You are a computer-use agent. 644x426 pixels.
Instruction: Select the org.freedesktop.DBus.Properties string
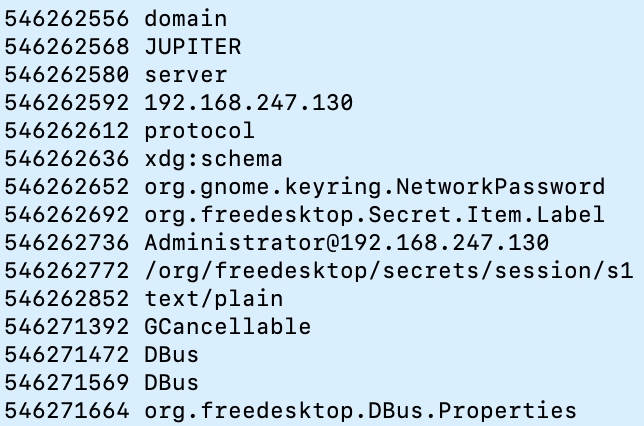click(x=360, y=410)
